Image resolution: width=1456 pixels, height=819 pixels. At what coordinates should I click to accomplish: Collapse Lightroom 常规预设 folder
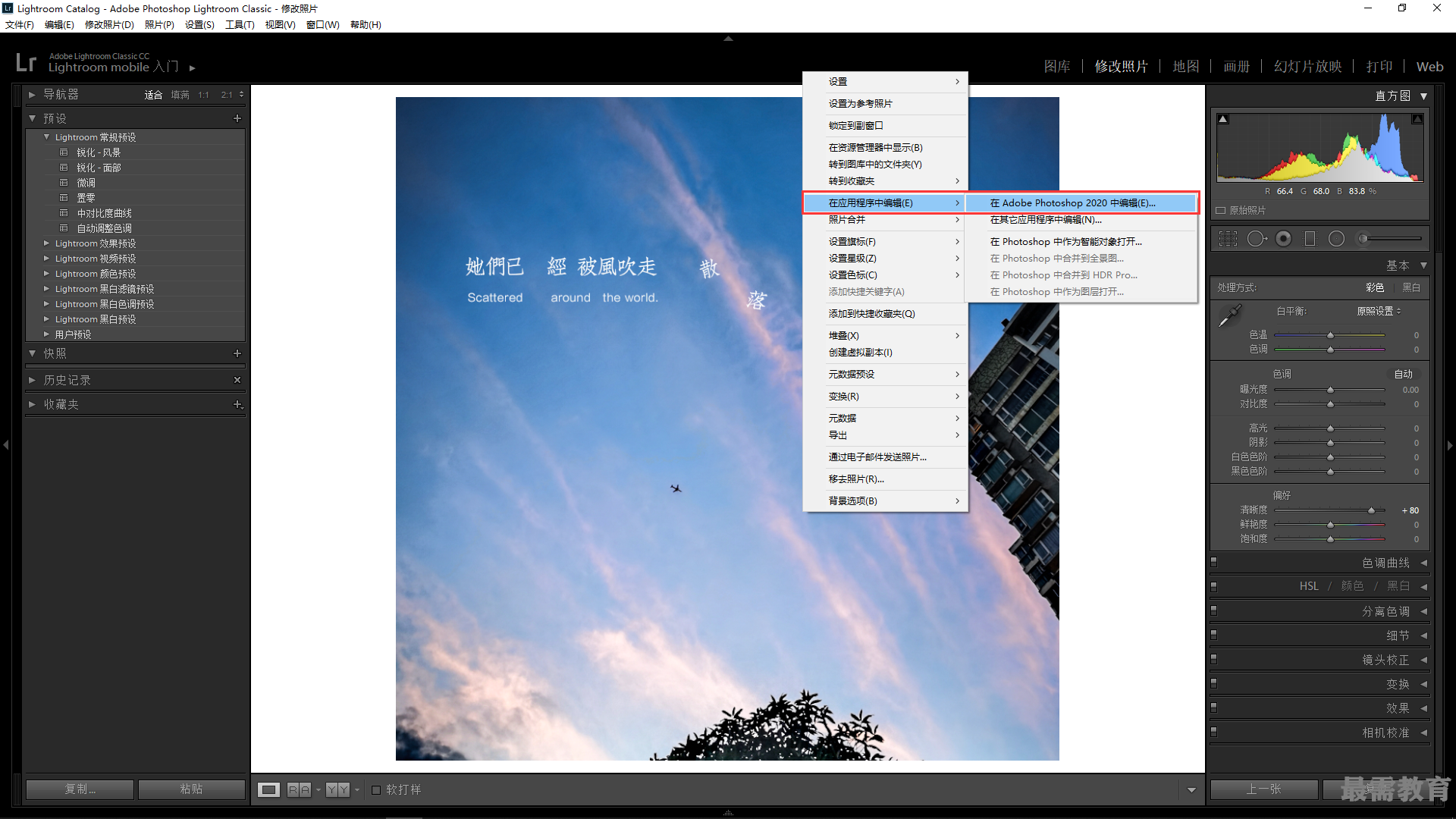47,137
